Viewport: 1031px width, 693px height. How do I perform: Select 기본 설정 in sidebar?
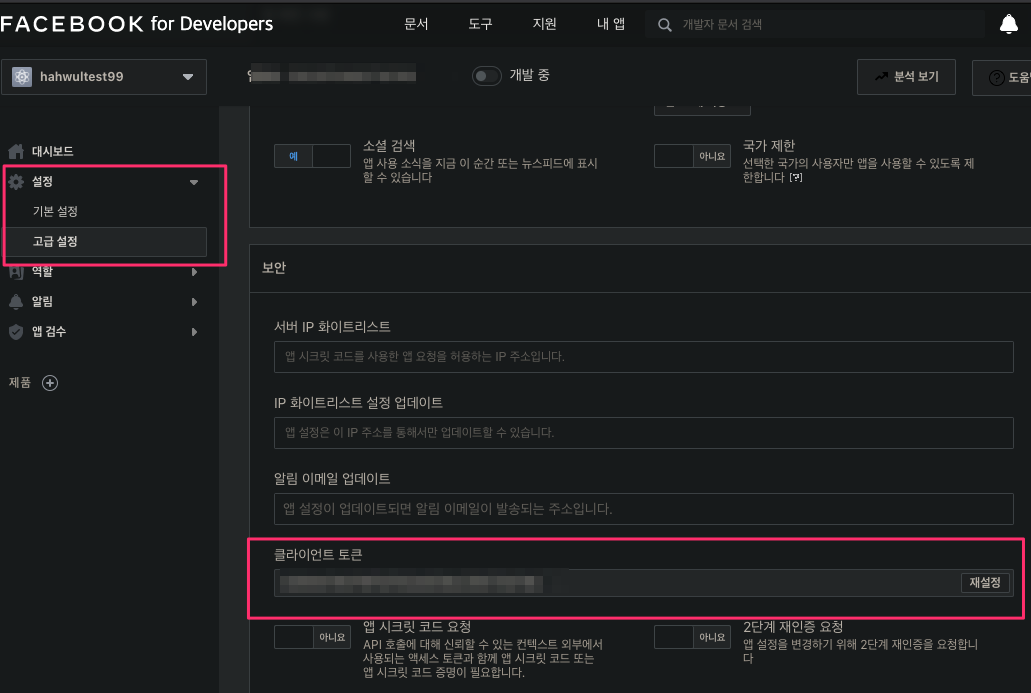[55, 212]
